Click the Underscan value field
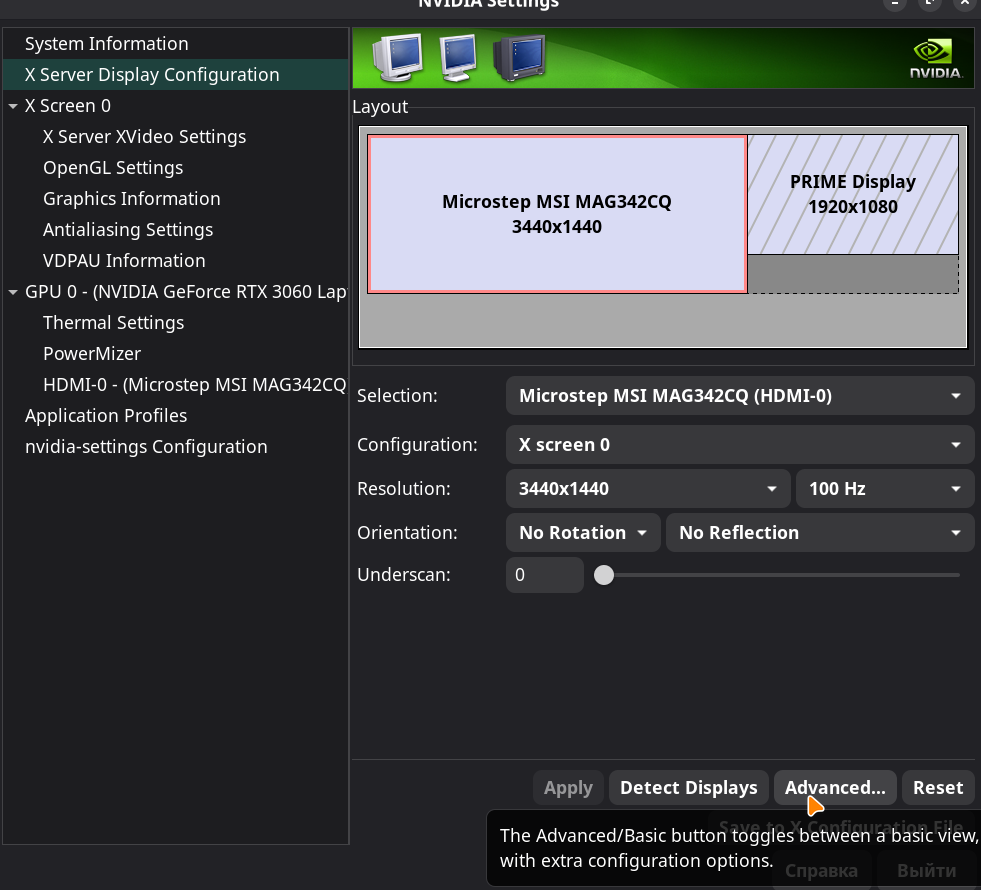This screenshot has height=890, width=981. tap(544, 575)
